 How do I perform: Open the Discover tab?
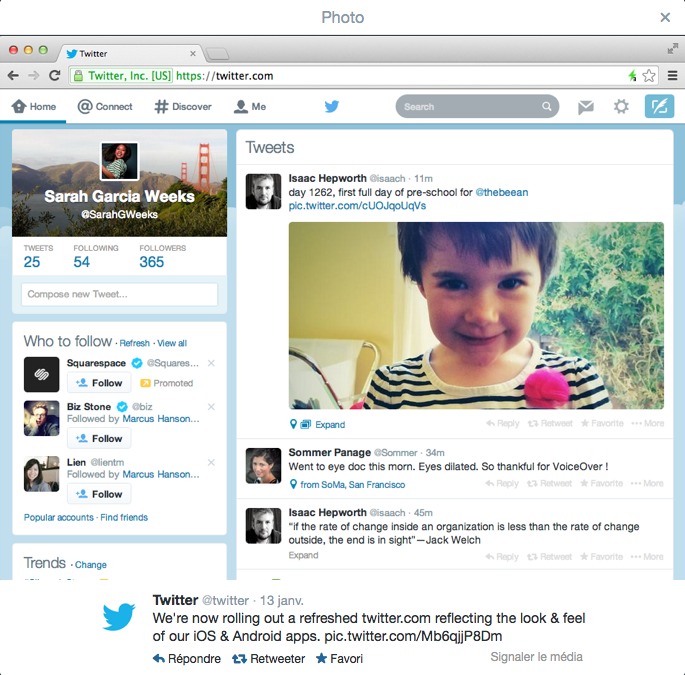click(x=183, y=107)
